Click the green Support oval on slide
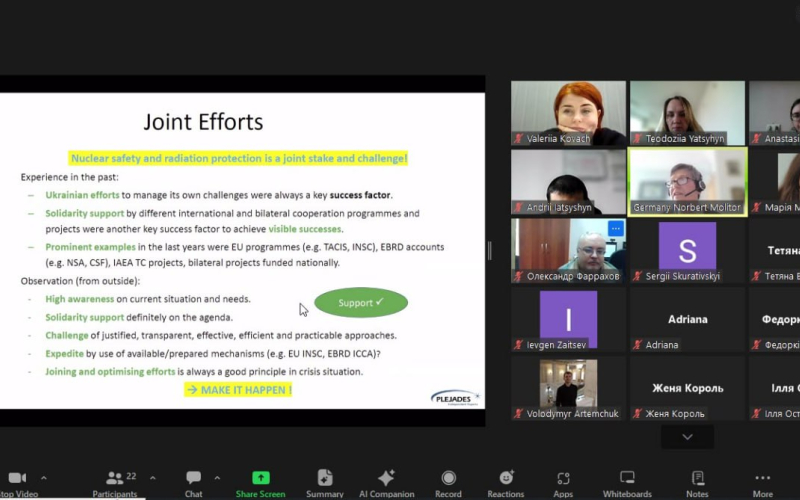The width and height of the screenshot is (800, 500). 361,303
